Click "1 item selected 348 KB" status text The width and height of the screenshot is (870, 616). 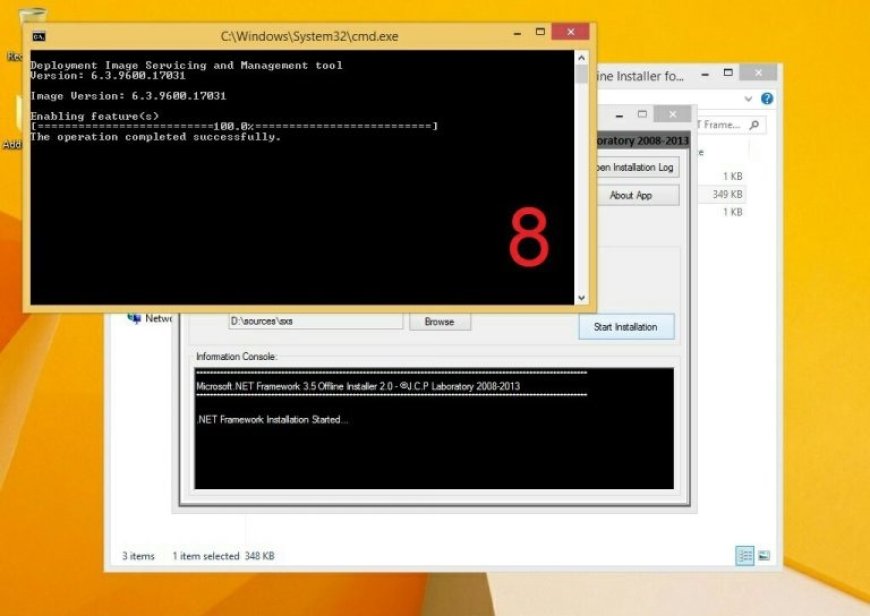(x=223, y=556)
